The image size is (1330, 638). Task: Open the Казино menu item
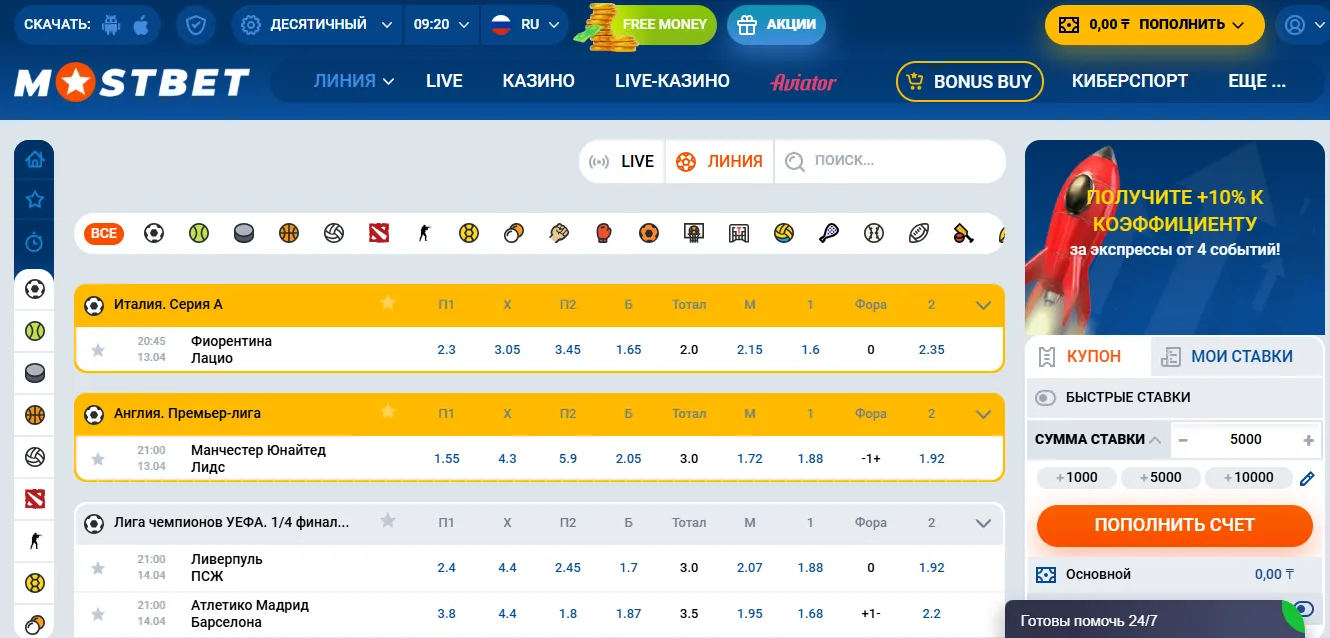click(538, 81)
